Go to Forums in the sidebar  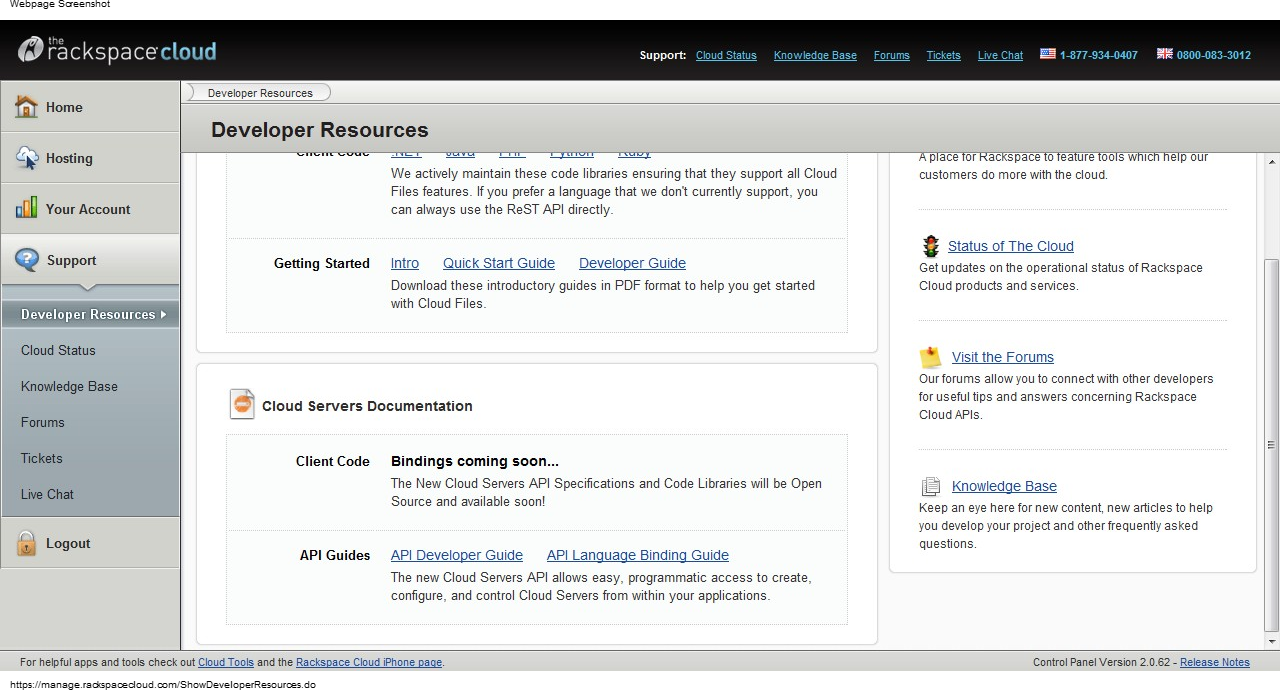(42, 422)
